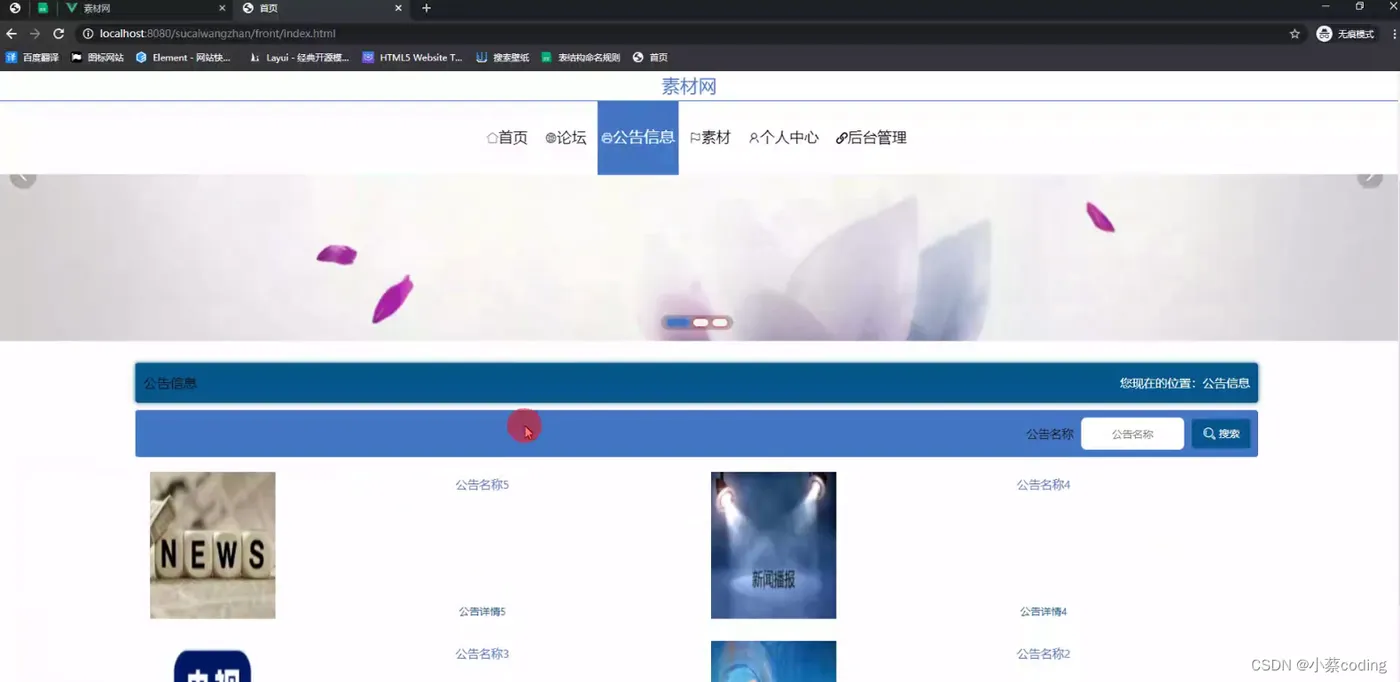1400x682 pixels.
Task: Open the Element bookmark
Action: (183, 58)
